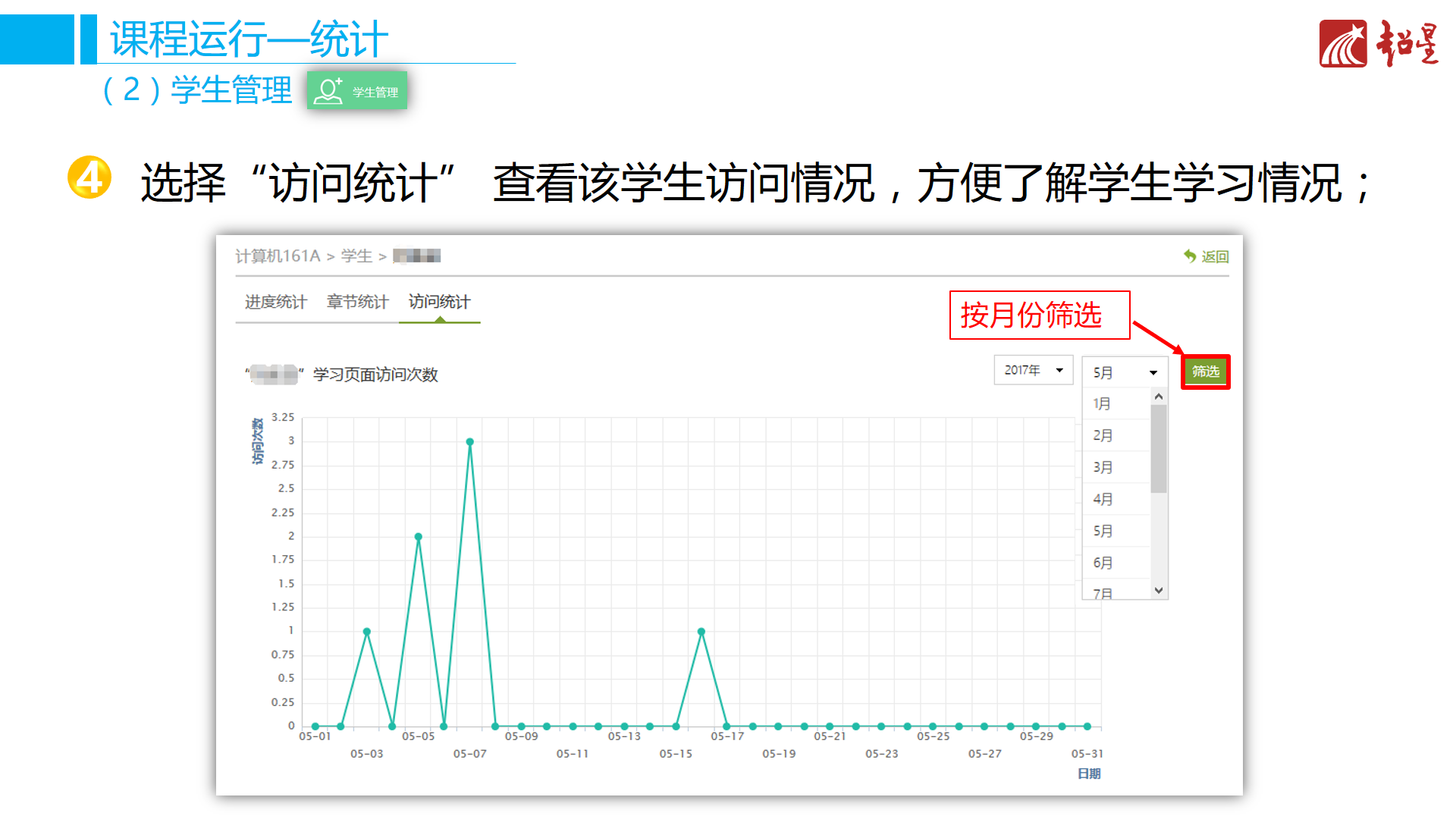The image size is (1456, 819).
Task: Select 1月 from the month list
Action: click(x=1103, y=403)
